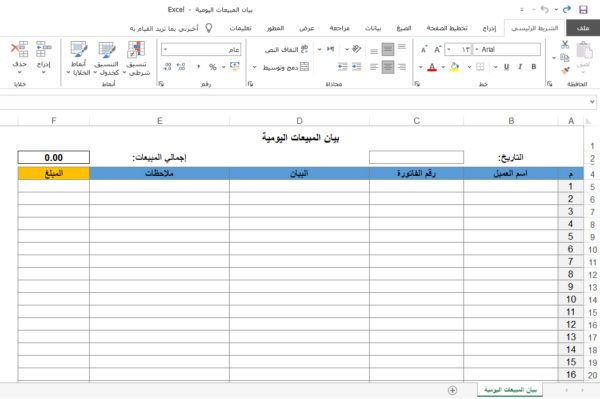600x399 pixels.
Task: Toggle Bold formatting
Action: pos(533,67)
